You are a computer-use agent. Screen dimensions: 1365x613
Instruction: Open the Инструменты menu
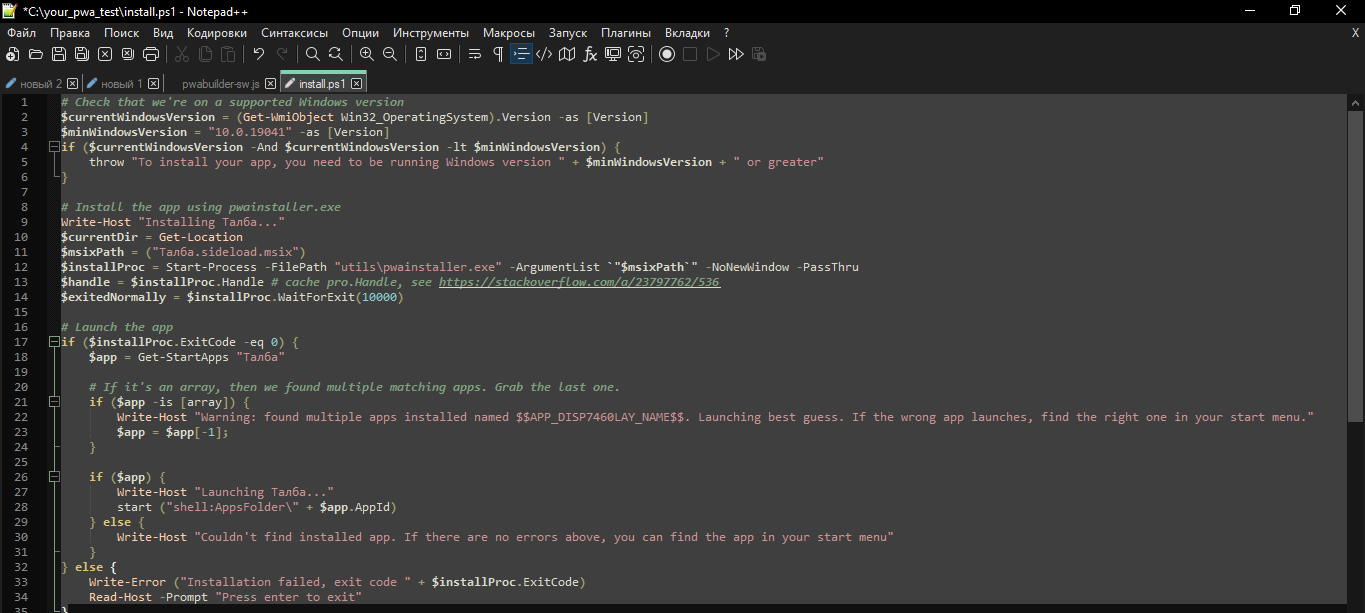431,33
